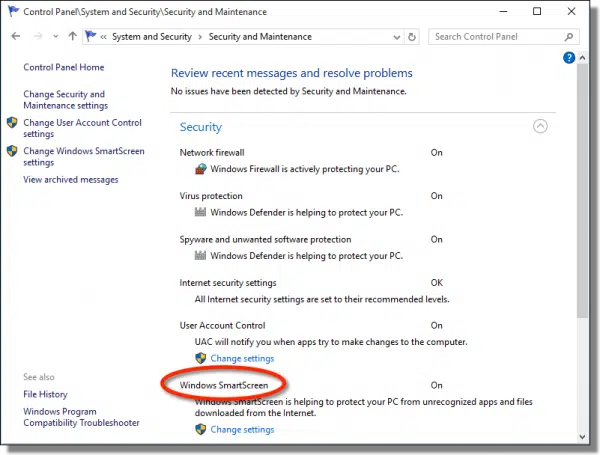Click the Virus protection label
The height and width of the screenshot is (455, 600).
[x=211, y=196]
